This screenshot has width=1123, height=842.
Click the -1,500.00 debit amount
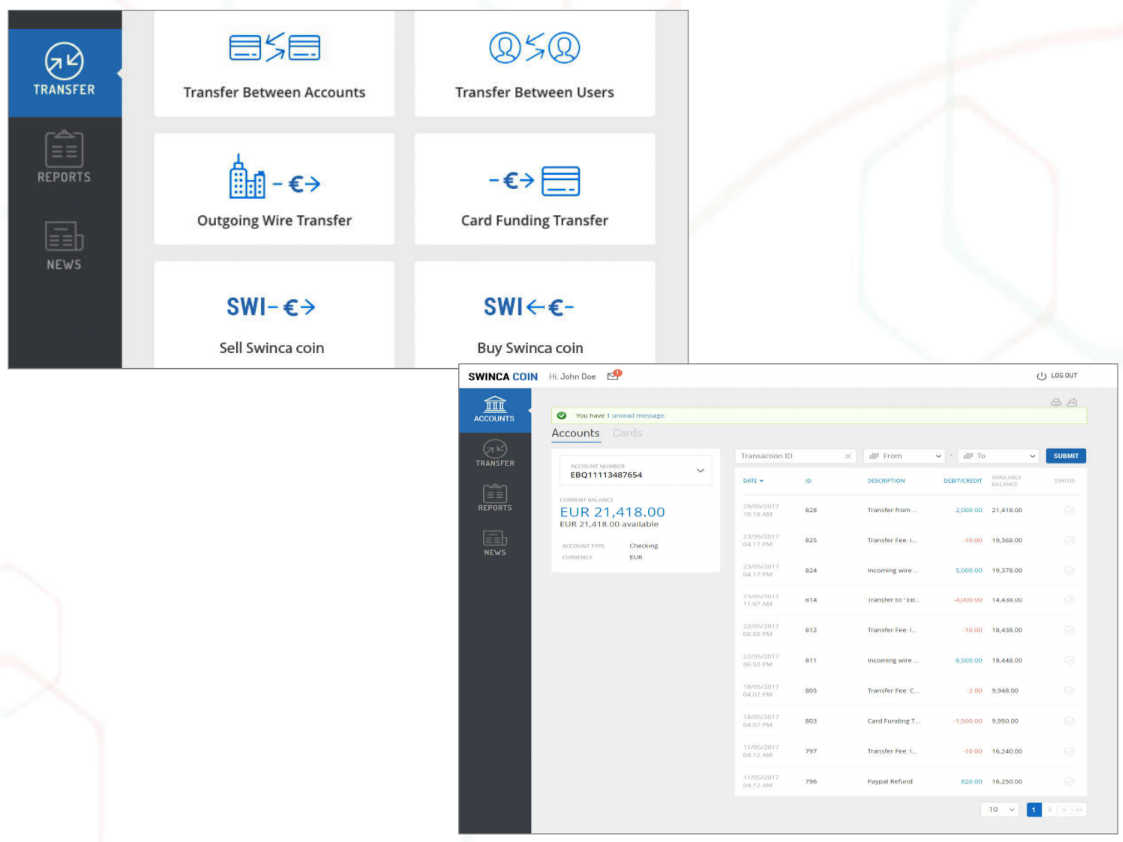(x=967, y=721)
